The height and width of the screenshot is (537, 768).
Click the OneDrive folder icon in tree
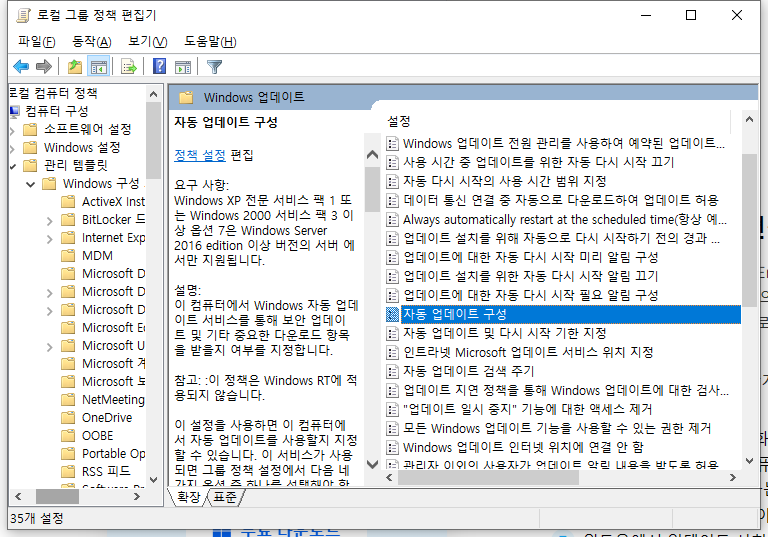click(68, 417)
